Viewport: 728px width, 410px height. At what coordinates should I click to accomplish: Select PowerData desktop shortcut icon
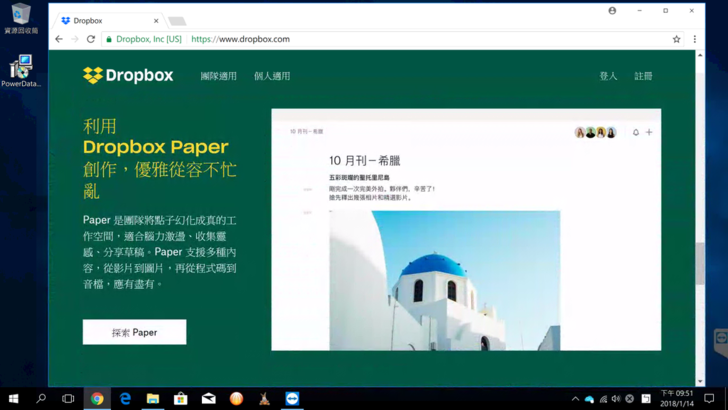(21, 71)
